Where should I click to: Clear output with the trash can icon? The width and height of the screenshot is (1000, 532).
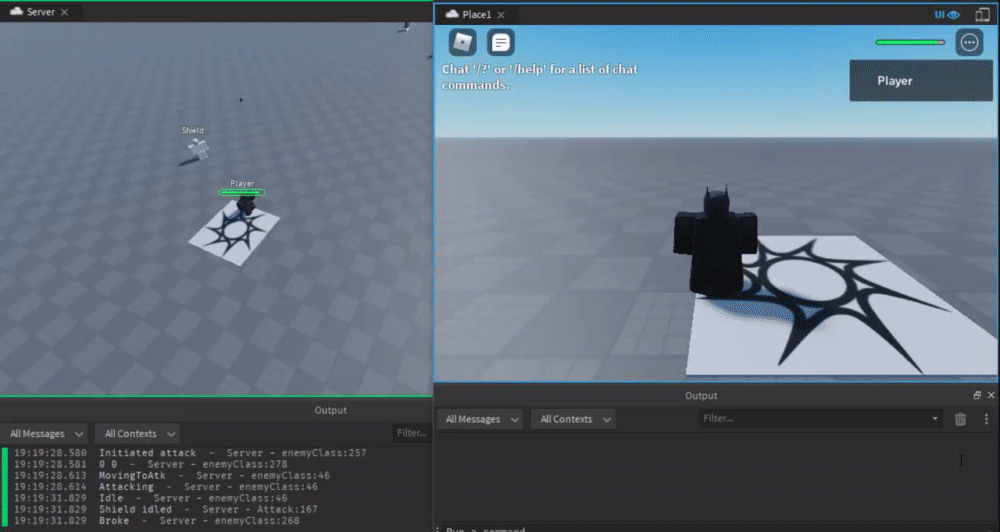coord(960,419)
